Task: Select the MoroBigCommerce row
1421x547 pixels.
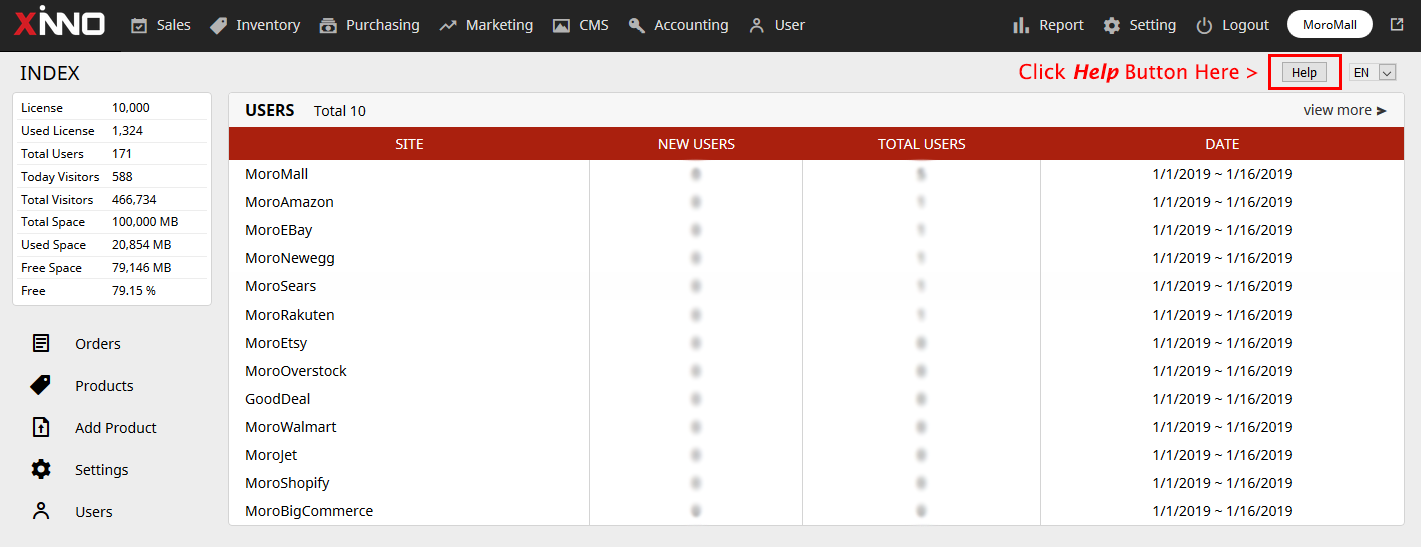Action: click(816, 511)
